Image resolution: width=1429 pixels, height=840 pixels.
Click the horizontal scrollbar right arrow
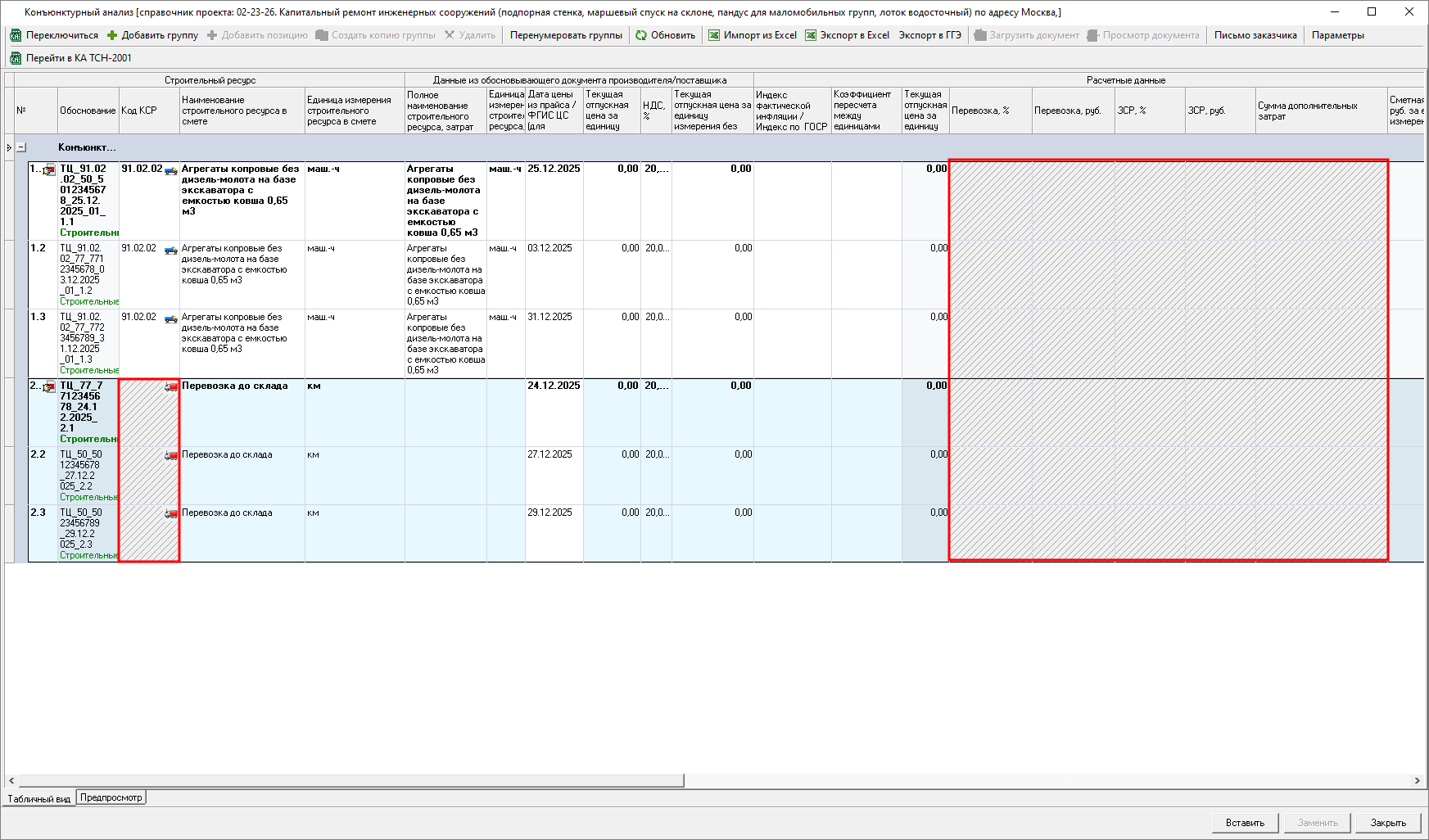click(x=1417, y=780)
